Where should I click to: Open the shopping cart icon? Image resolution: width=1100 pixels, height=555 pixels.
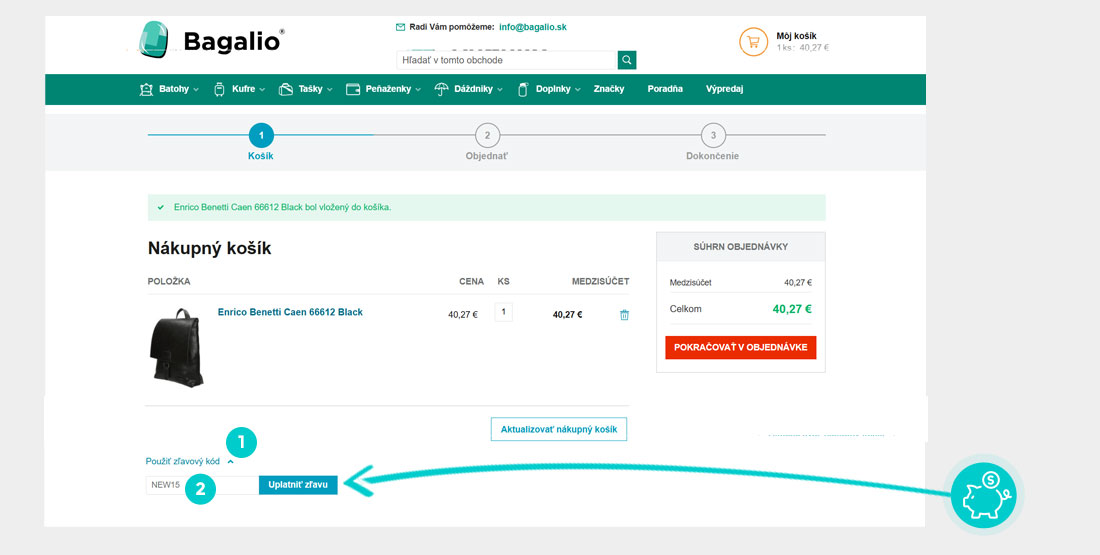(x=753, y=42)
